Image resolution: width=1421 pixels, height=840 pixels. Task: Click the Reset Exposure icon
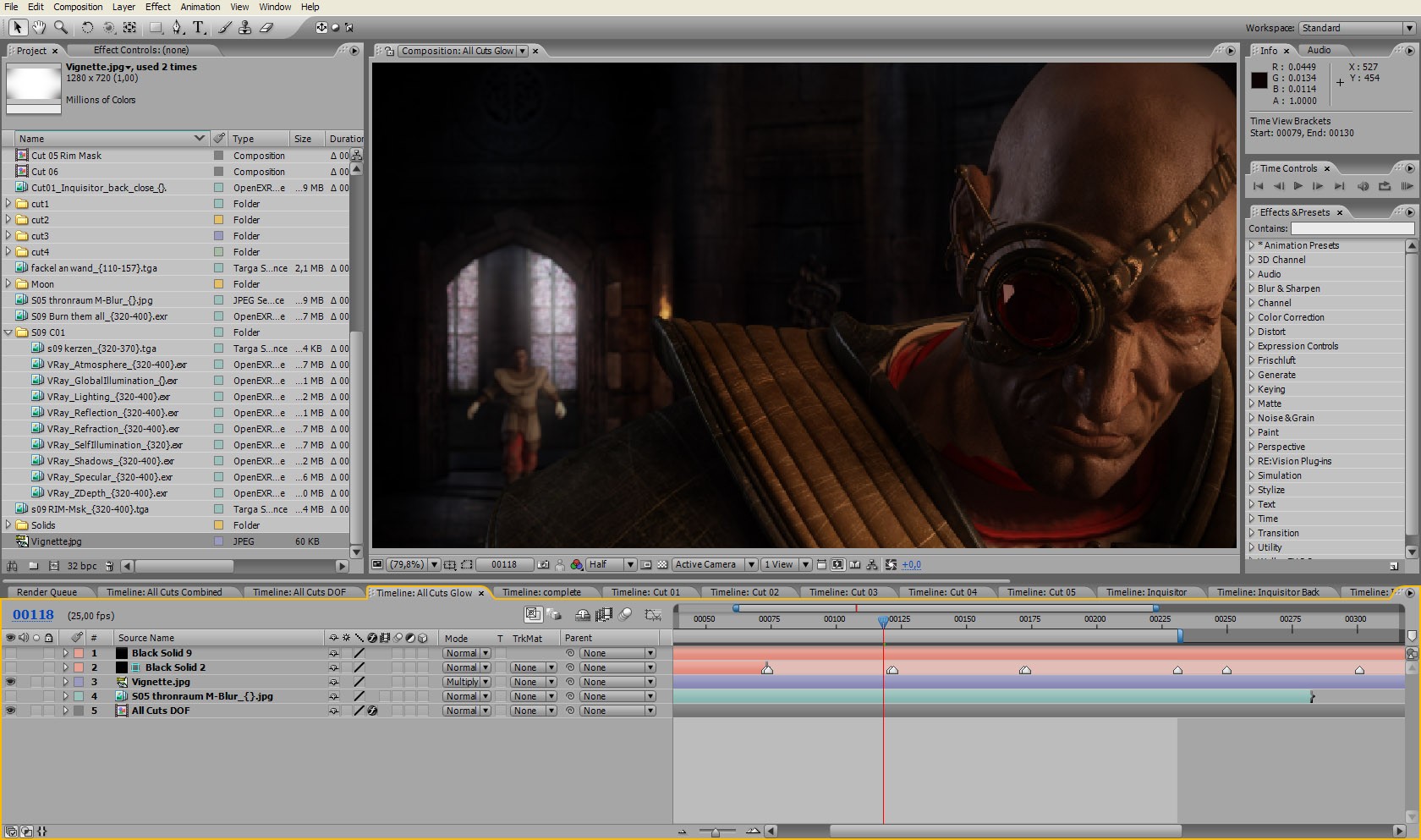[x=890, y=564]
